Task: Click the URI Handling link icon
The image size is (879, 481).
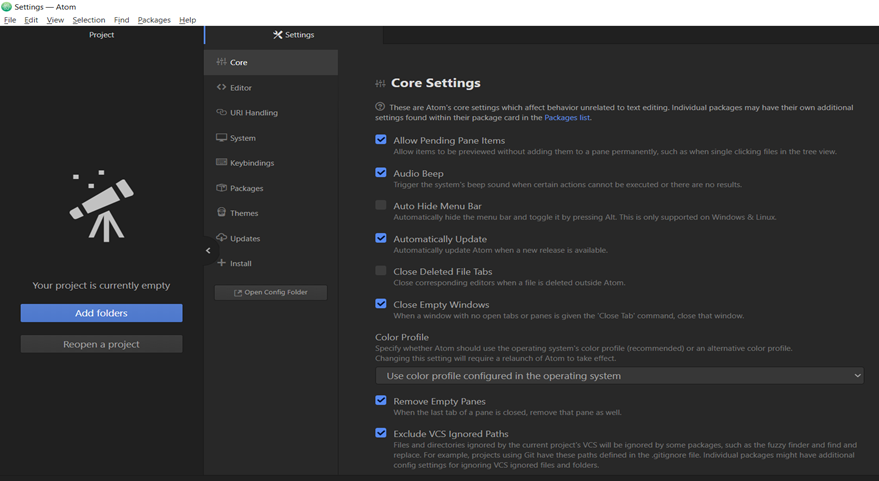Action: pyautogui.click(x=221, y=112)
